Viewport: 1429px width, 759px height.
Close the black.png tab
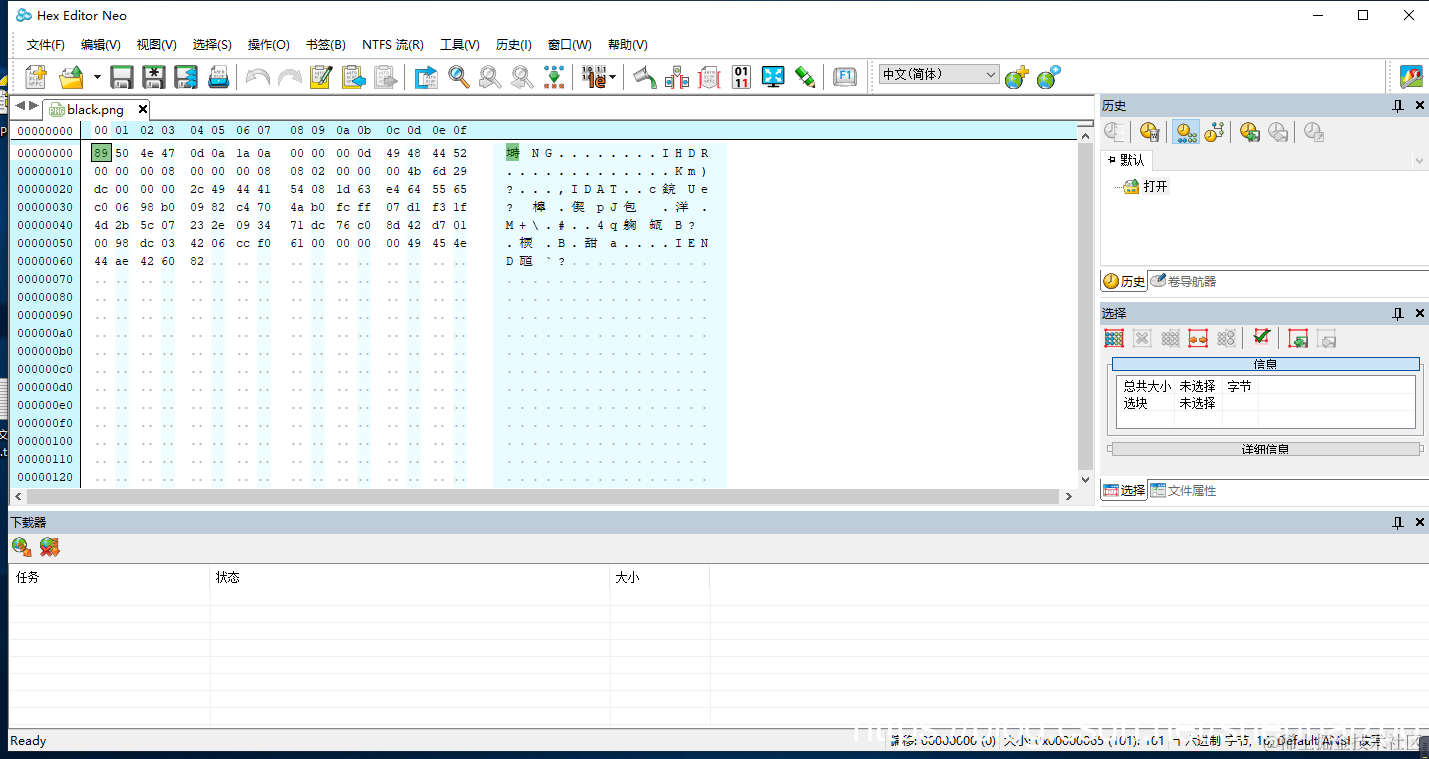[143, 109]
